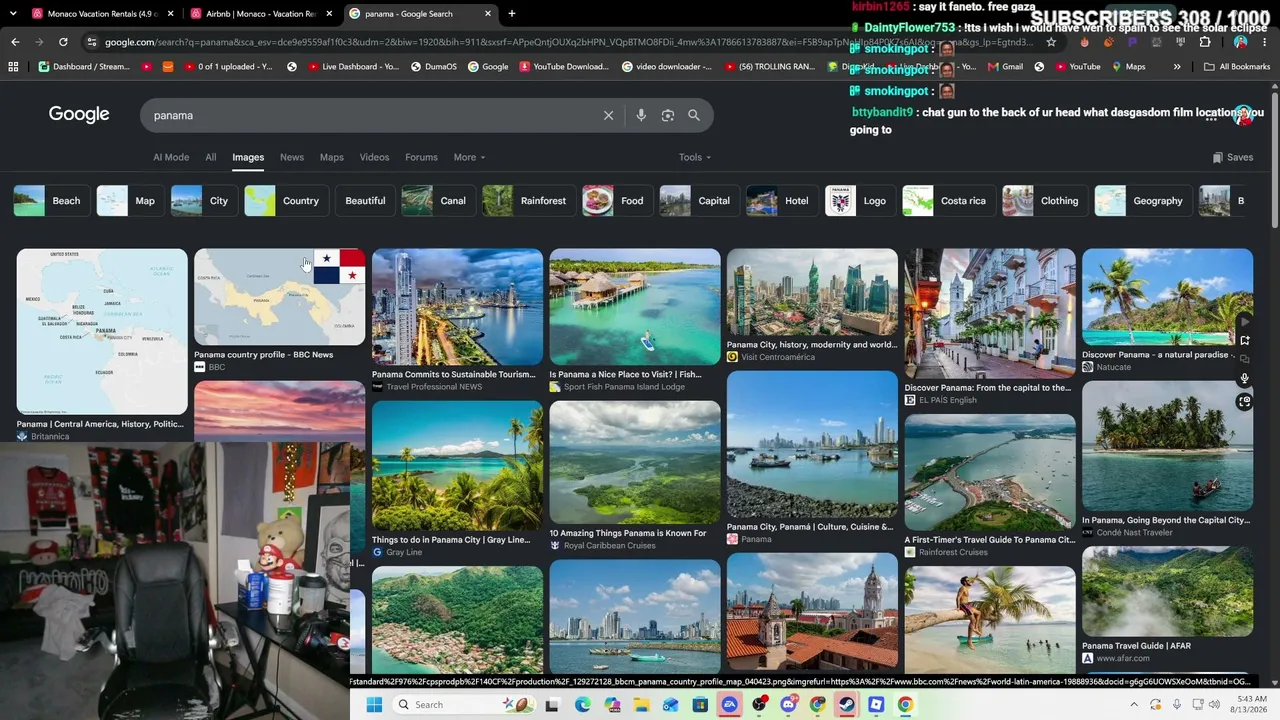Start voice search with the microphone icon
The width and height of the screenshot is (1280, 720).
tap(641, 115)
